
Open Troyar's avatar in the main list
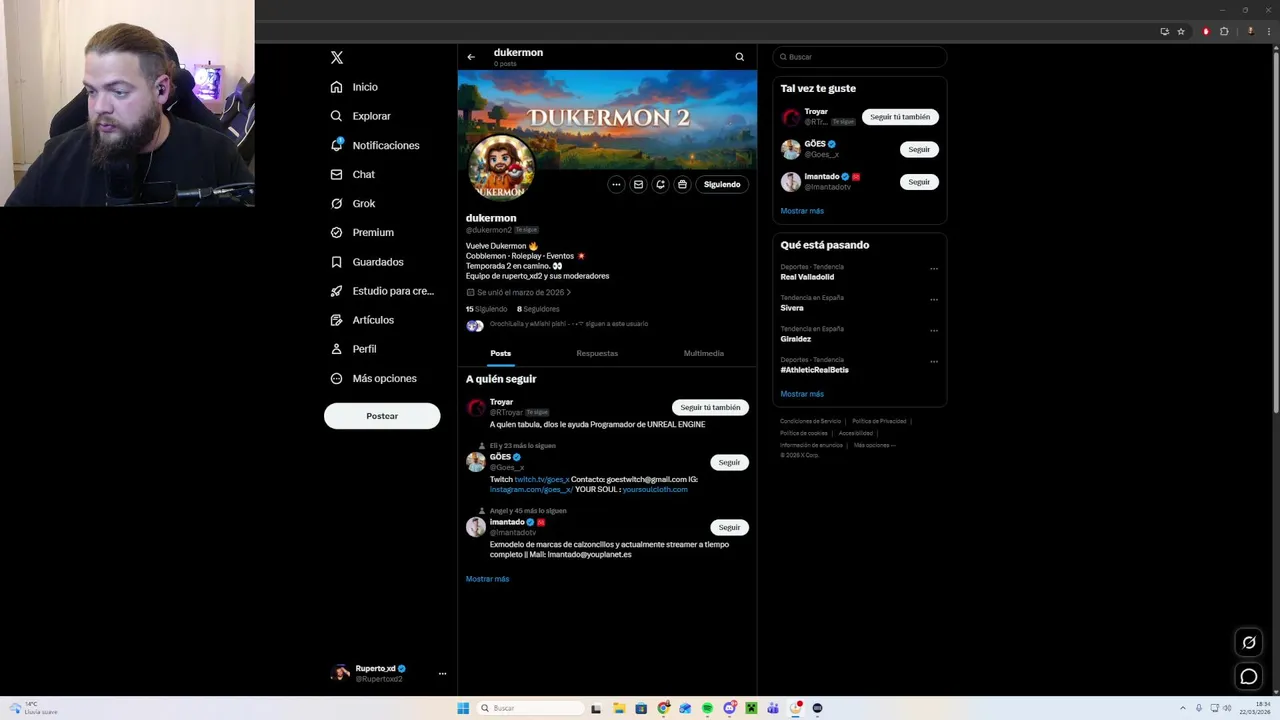click(x=476, y=407)
